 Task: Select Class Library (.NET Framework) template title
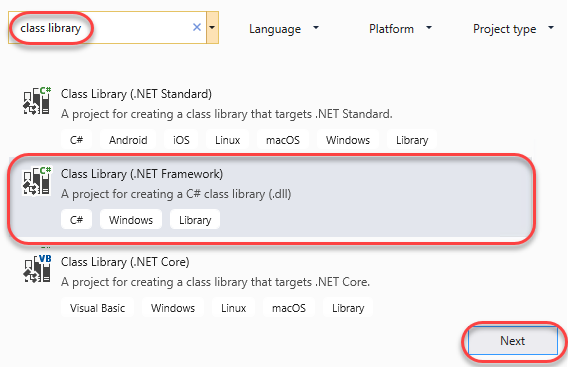tap(142, 174)
